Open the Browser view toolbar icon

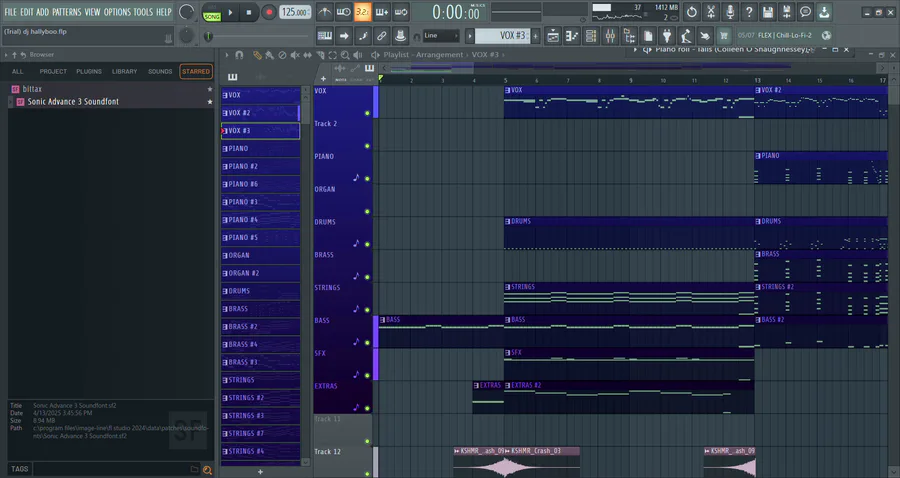coord(629,36)
